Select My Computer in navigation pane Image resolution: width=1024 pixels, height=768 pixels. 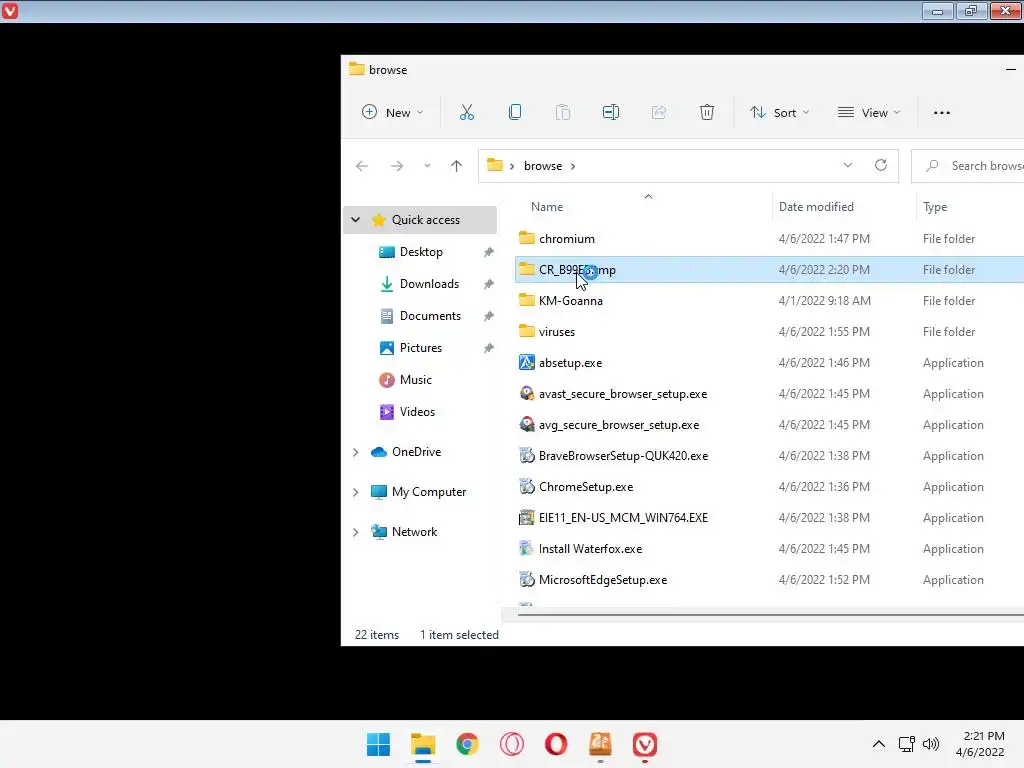tap(428, 491)
